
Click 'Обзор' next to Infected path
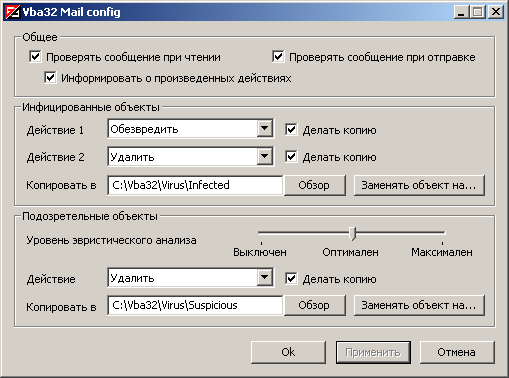click(x=314, y=185)
